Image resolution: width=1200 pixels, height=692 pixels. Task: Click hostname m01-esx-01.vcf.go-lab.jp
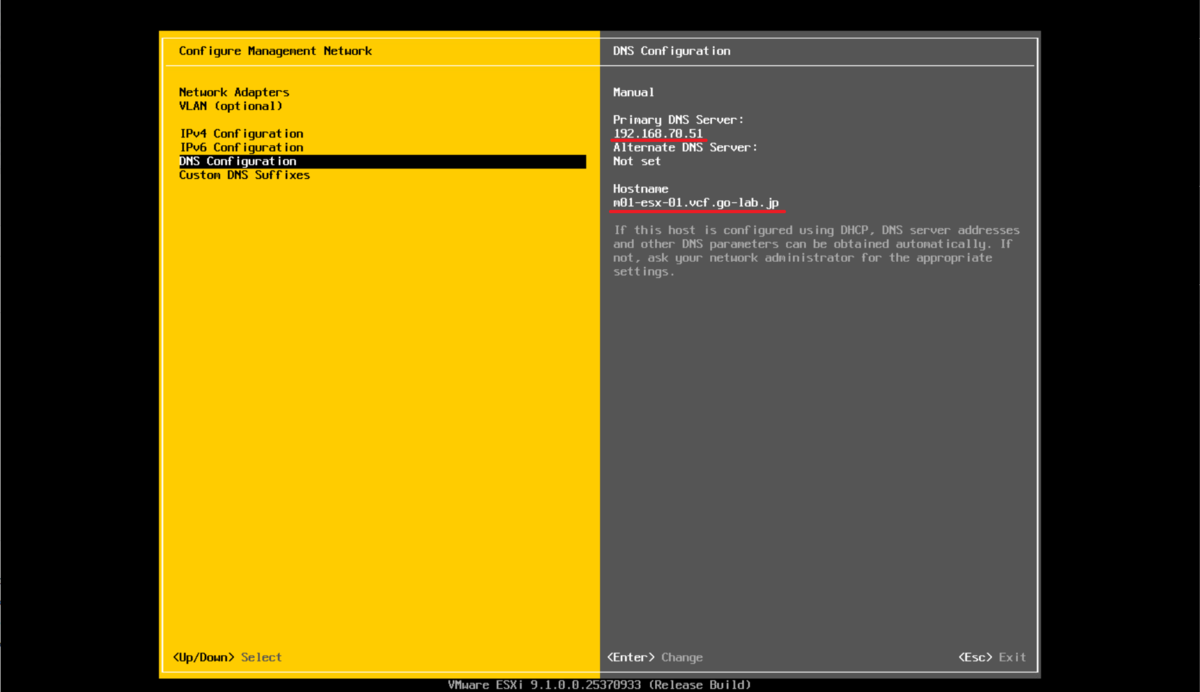pyautogui.click(x=696, y=203)
